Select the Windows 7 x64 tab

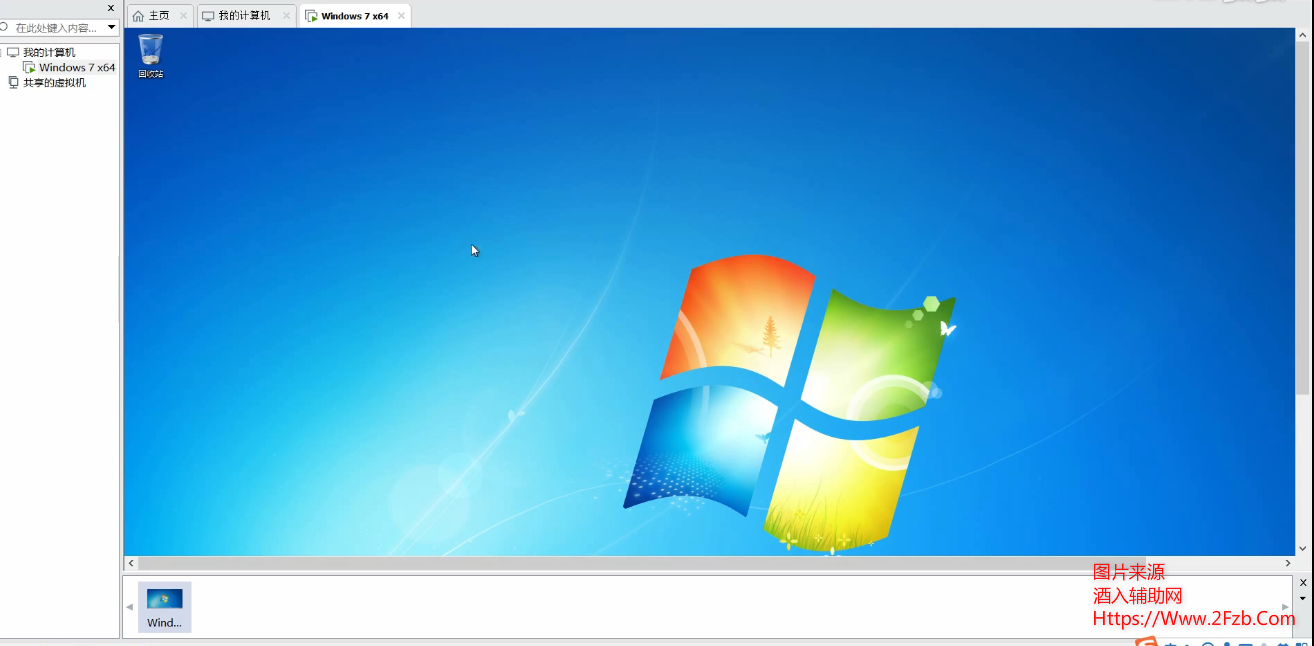point(354,16)
